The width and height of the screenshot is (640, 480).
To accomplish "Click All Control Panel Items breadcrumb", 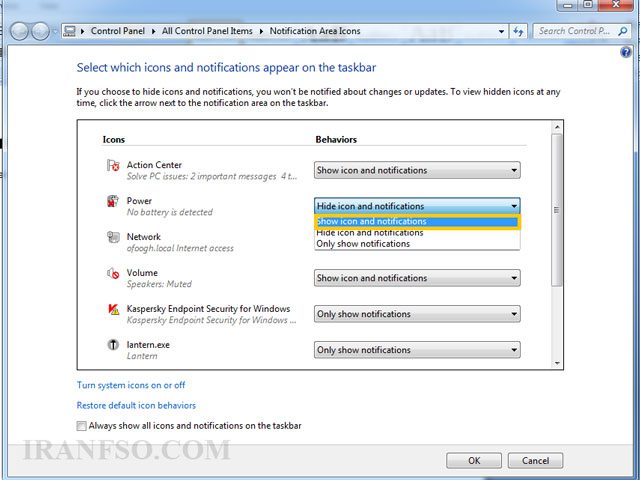I will 207,31.
